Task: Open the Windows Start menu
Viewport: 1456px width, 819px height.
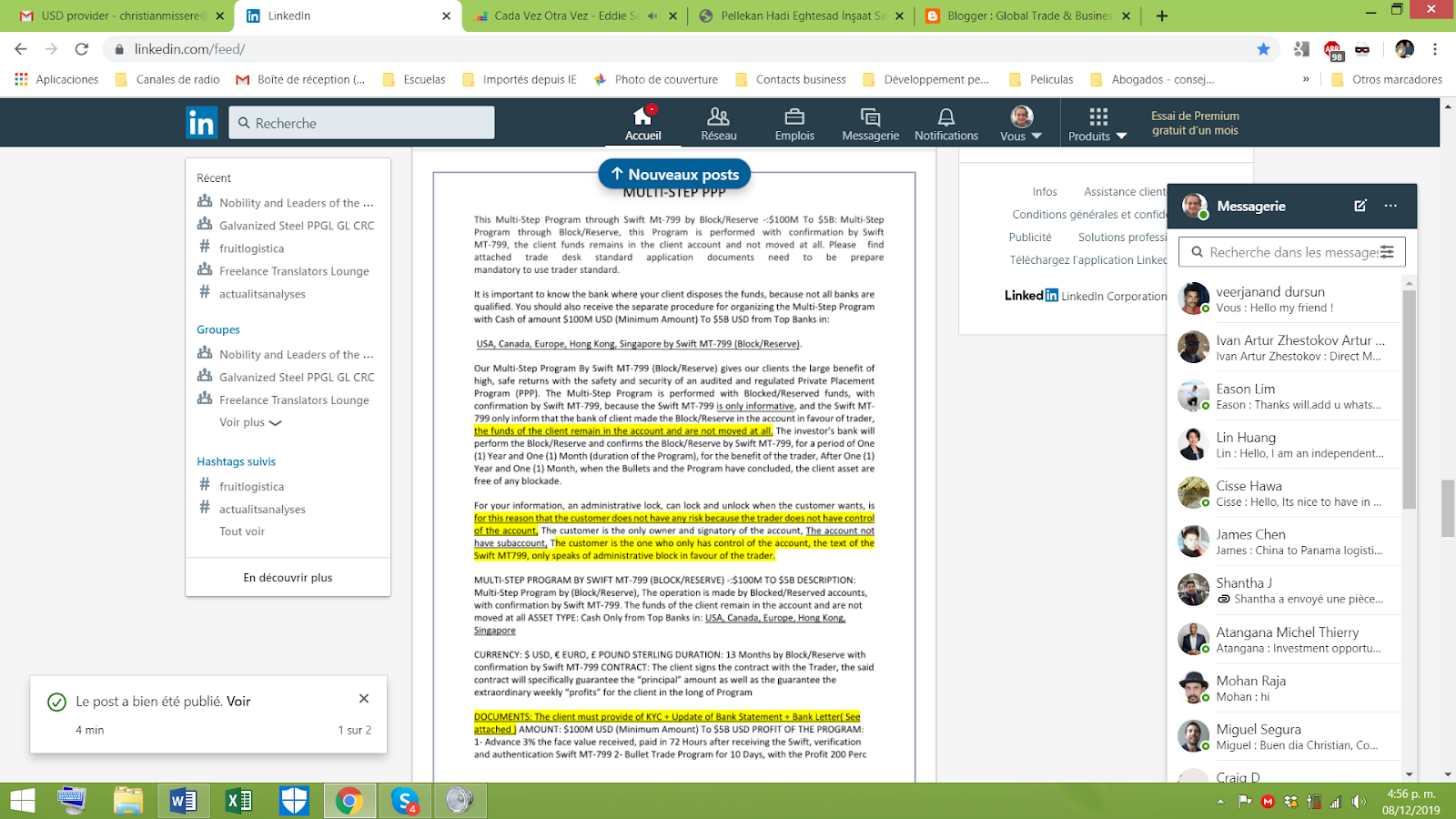Action: pos(22,801)
